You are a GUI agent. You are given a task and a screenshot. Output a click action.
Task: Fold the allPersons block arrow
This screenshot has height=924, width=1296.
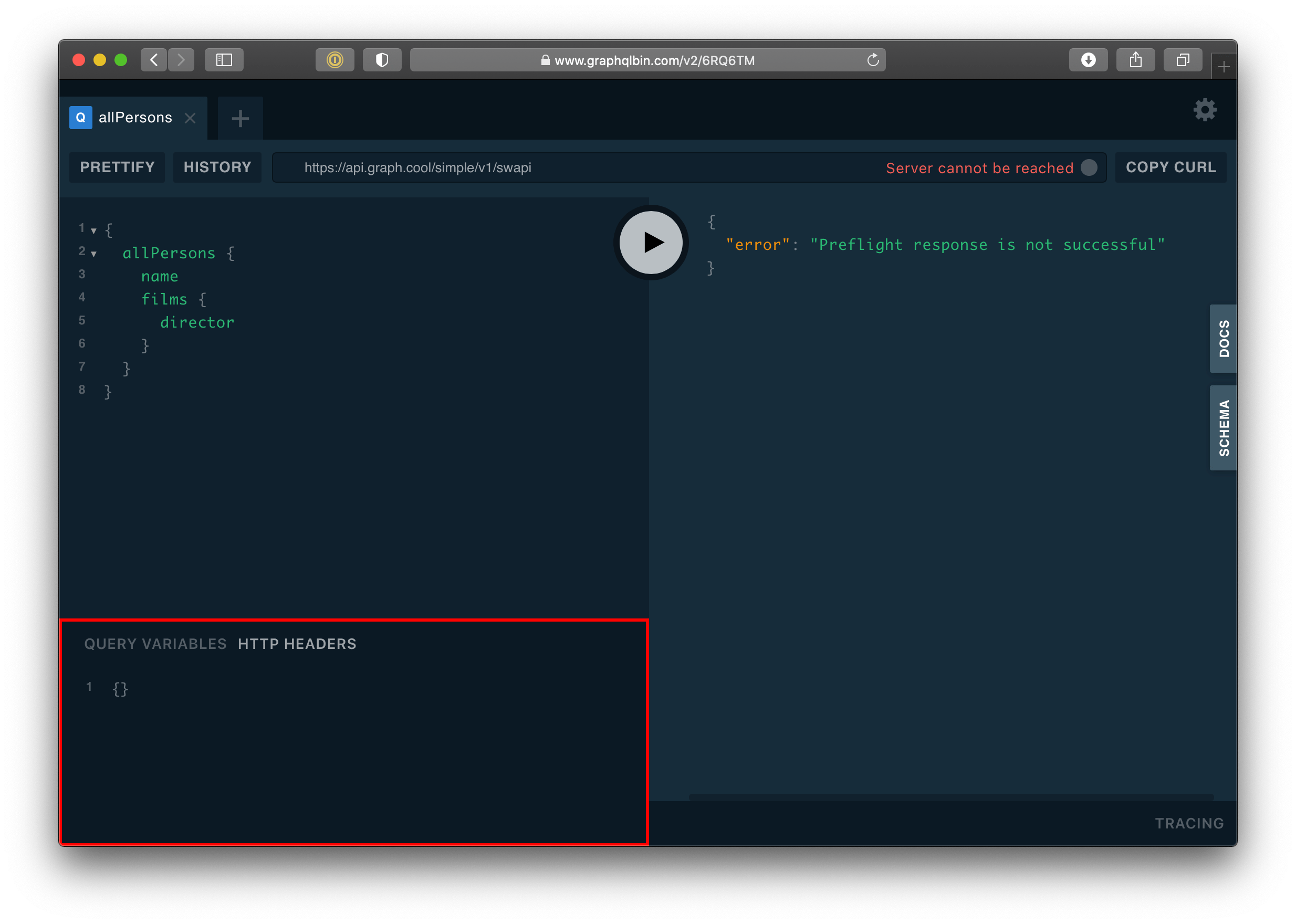click(94, 254)
